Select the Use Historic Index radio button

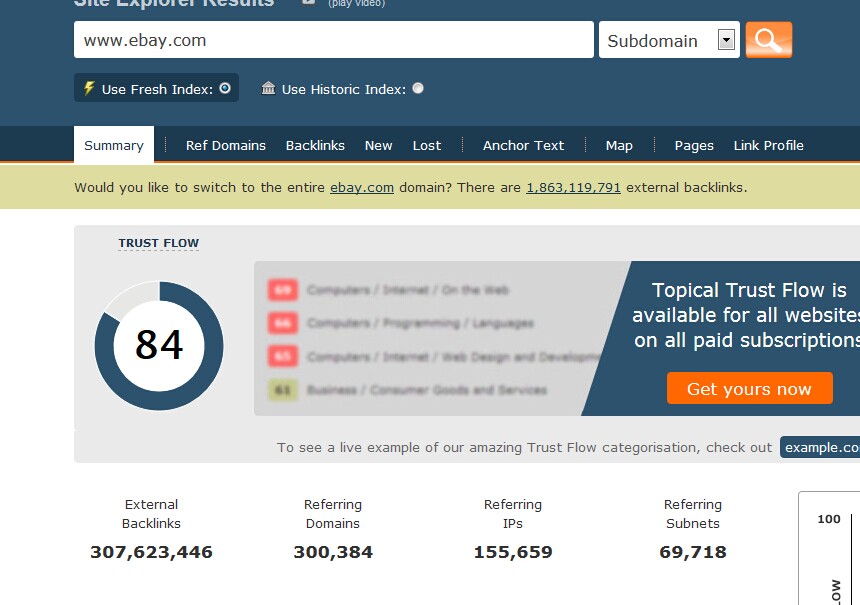point(418,88)
